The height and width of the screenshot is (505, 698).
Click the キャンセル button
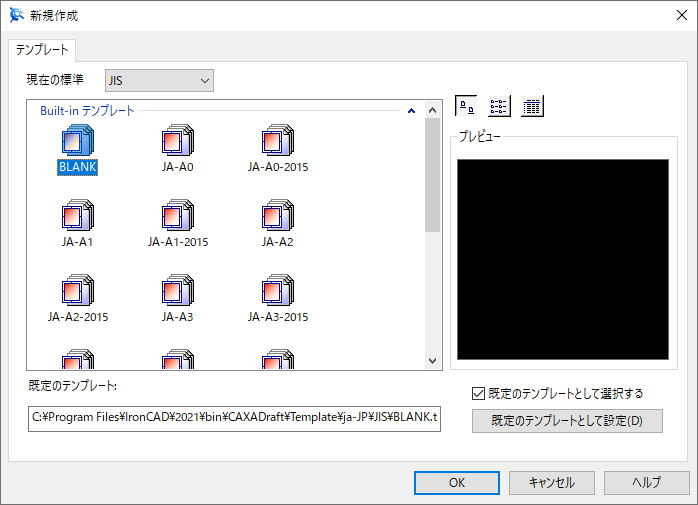coord(552,483)
